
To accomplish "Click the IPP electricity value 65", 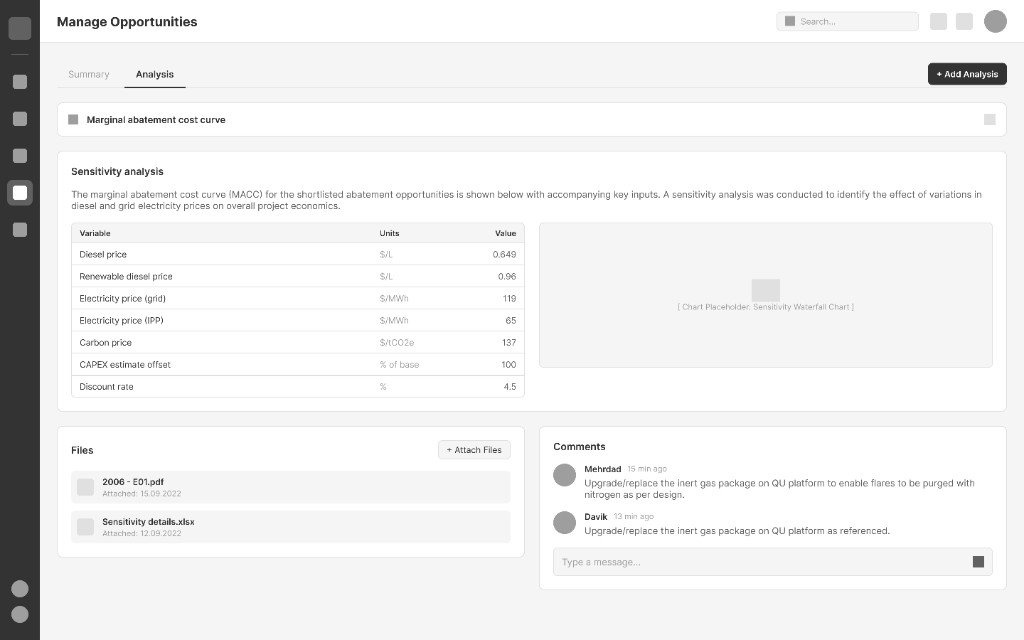I will [x=511, y=321].
